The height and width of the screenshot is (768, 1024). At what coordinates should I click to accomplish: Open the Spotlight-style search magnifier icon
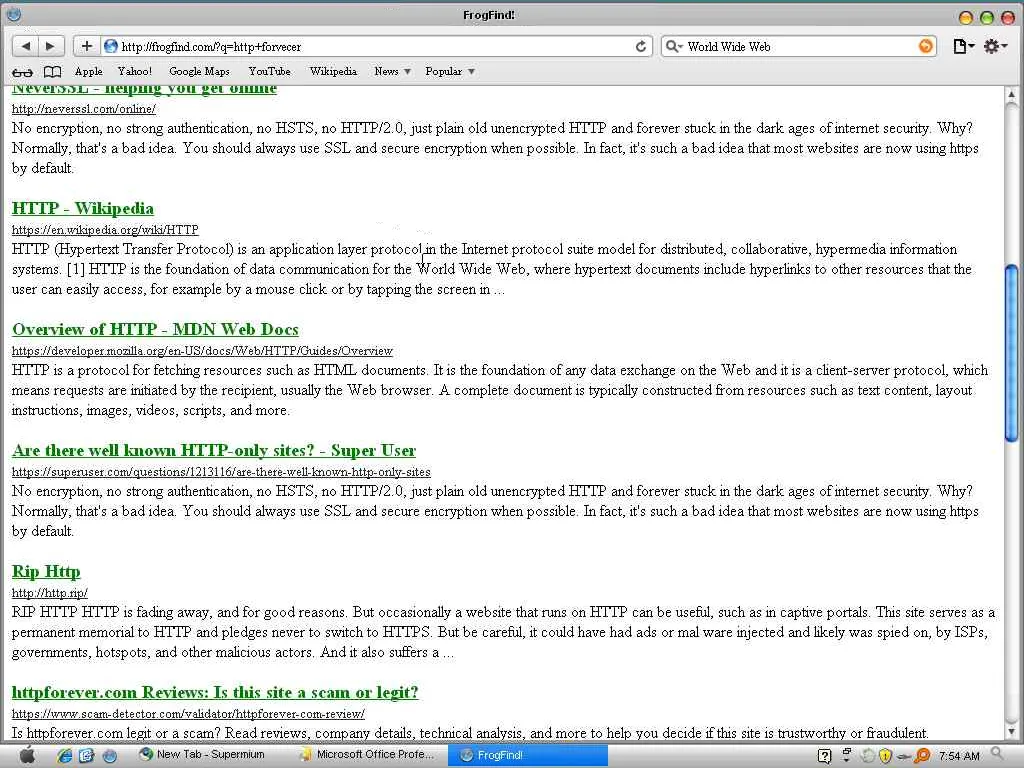[x=997, y=754]
